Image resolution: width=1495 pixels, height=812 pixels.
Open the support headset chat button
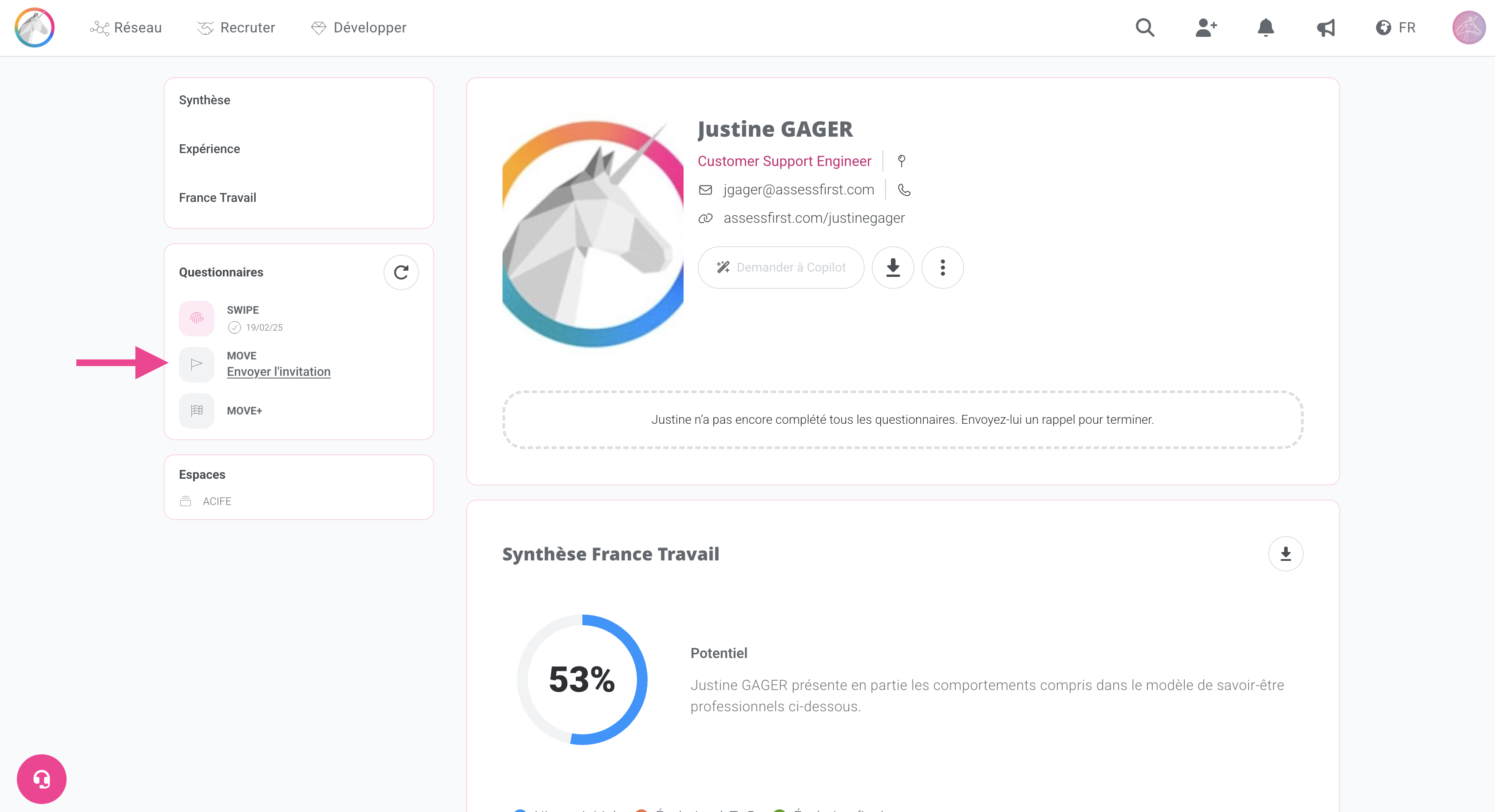click(x=42, y=778)
